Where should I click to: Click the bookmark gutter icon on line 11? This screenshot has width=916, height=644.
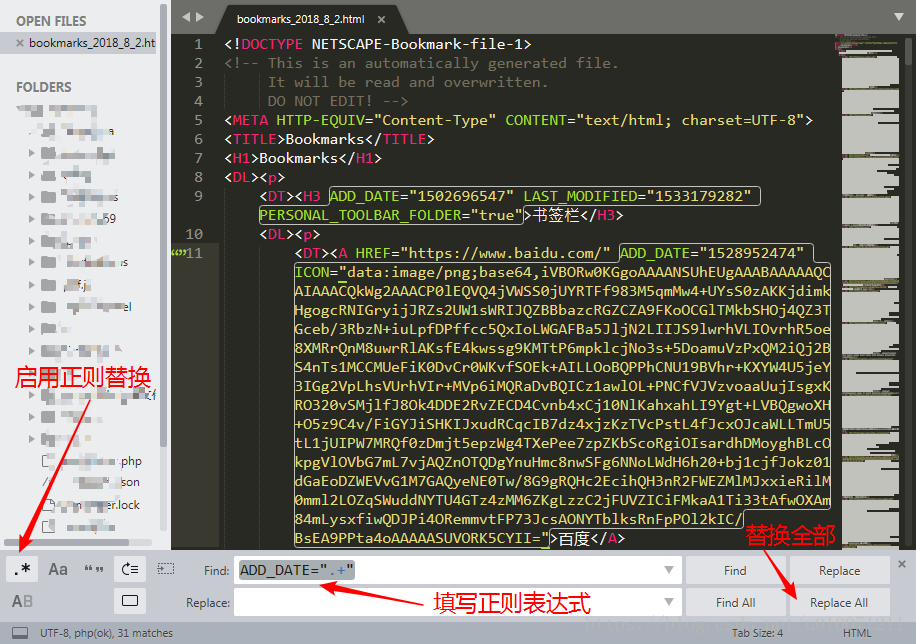[x=178, y=252]
